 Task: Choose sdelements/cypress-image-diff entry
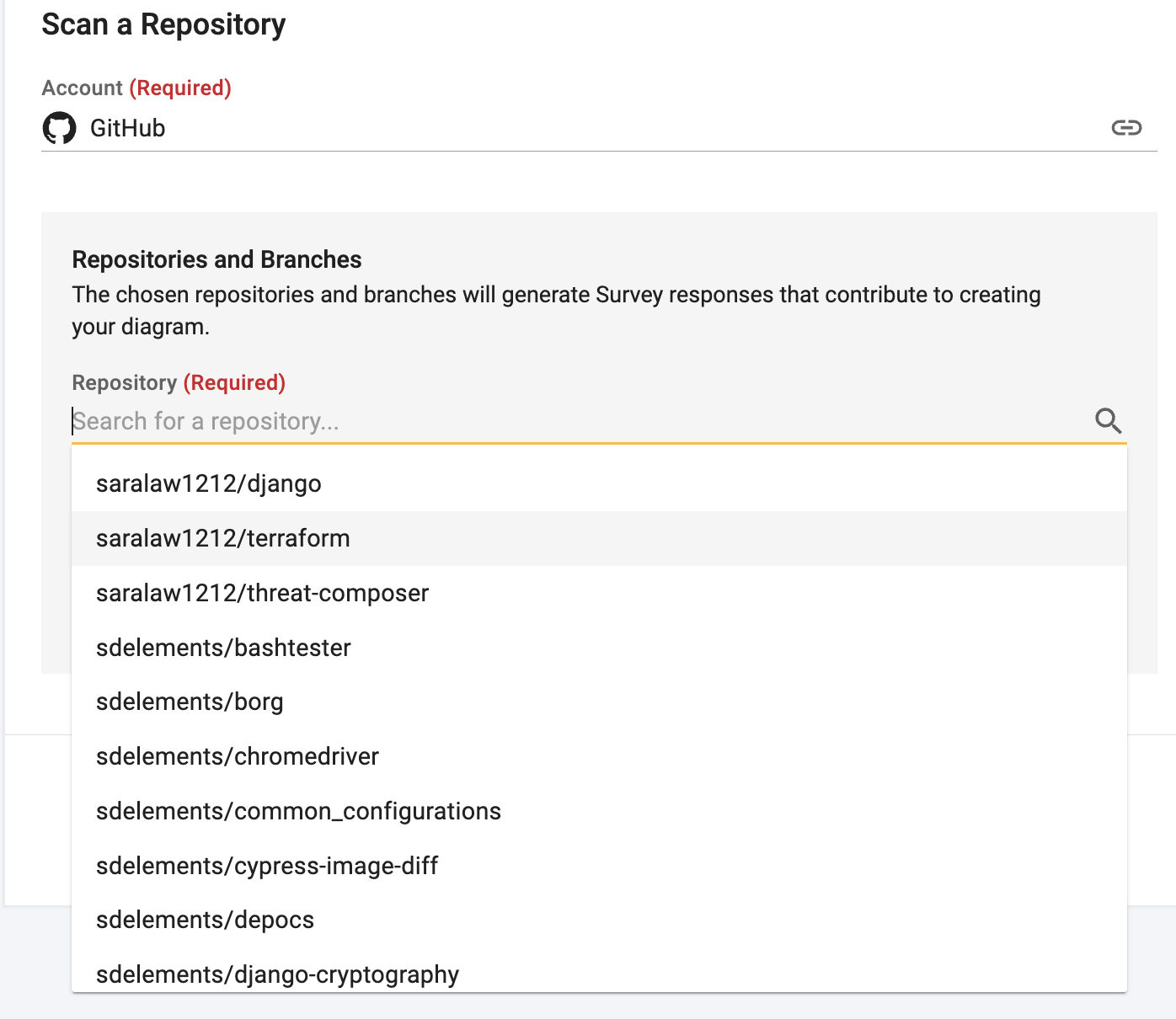[x=599, y=866]
